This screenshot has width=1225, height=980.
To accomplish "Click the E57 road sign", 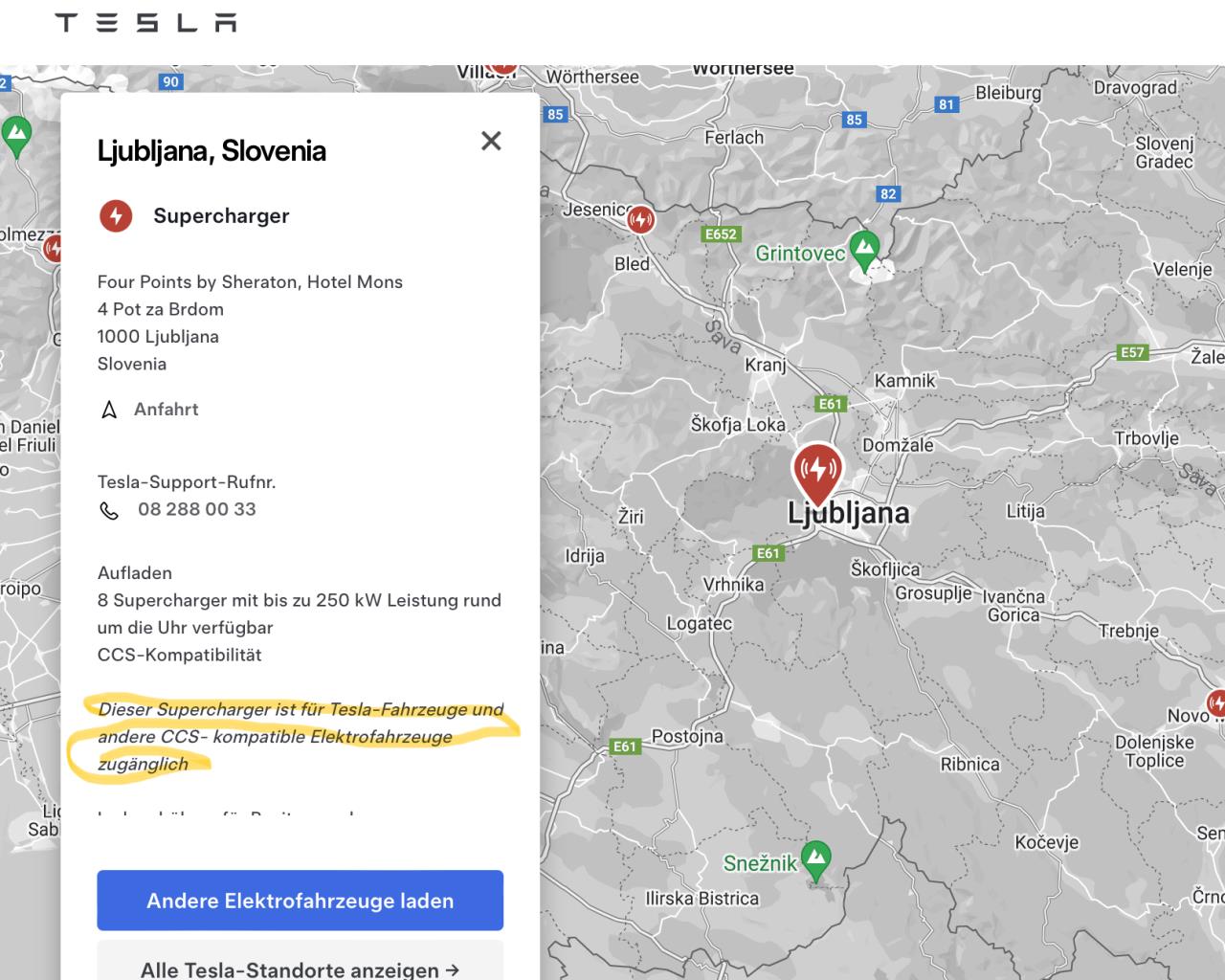I will pyautogui.click(x=1132, y=352).
